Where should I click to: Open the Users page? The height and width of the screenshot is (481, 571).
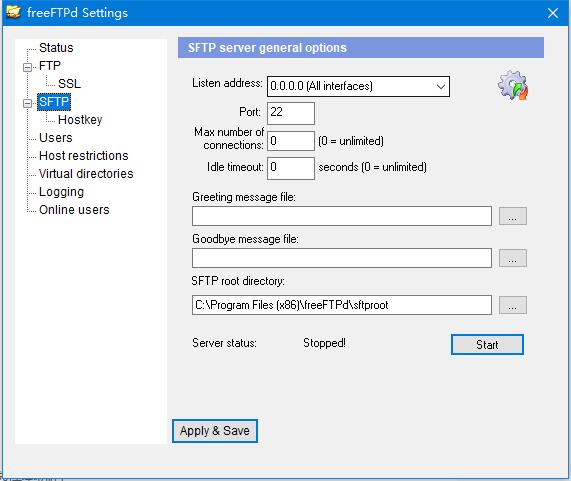56,138
